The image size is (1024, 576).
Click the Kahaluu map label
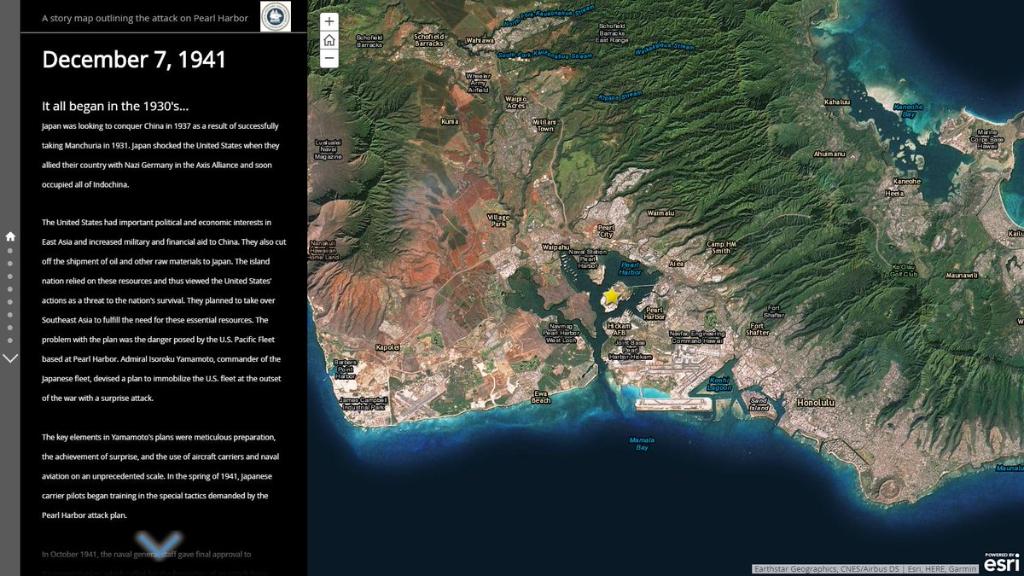click(x=837, y=102)
